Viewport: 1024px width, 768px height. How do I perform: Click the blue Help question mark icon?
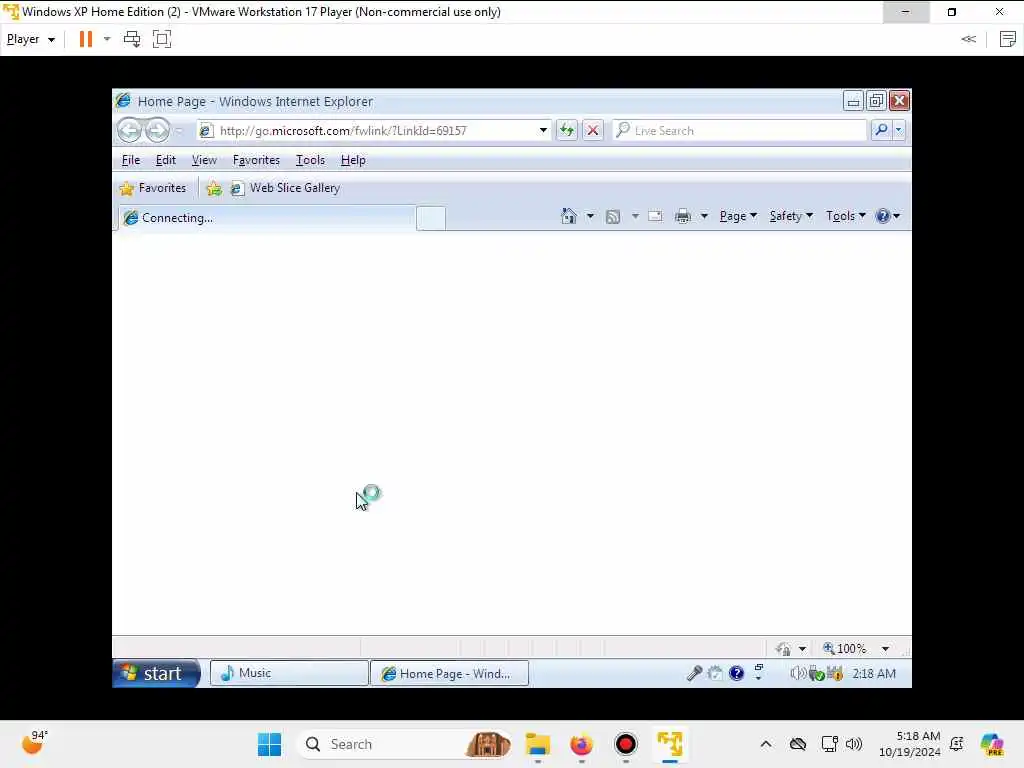882,216
